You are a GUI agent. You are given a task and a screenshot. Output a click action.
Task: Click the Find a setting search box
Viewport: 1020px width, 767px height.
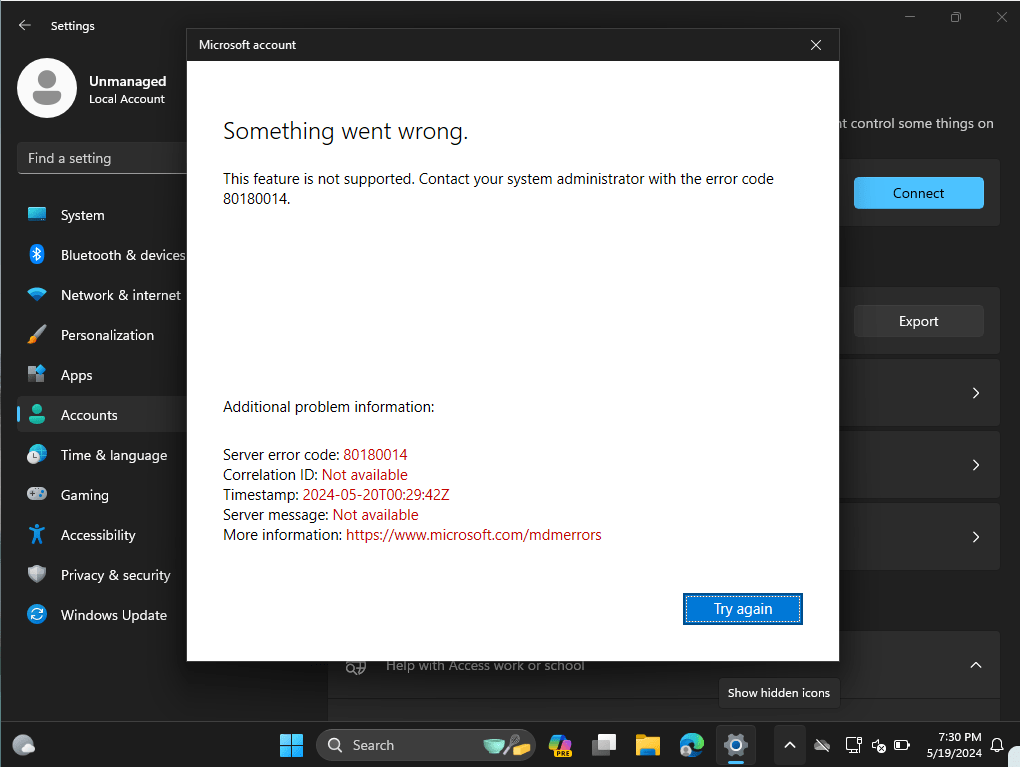pyautogui.click(x=100, y=158)
